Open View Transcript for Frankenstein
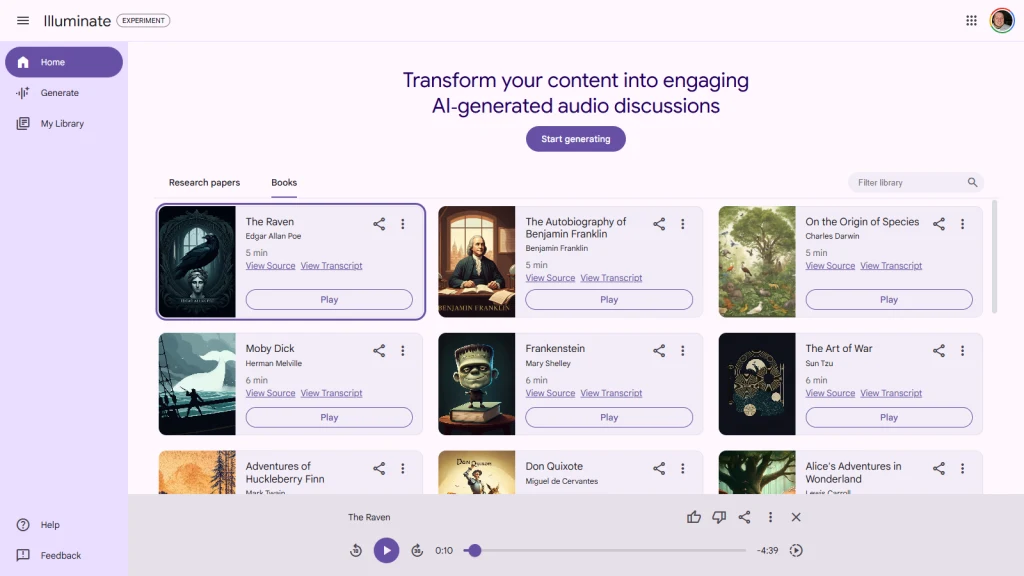The image size is (1024, 576). pyautogui.click(x=611, y=393)
